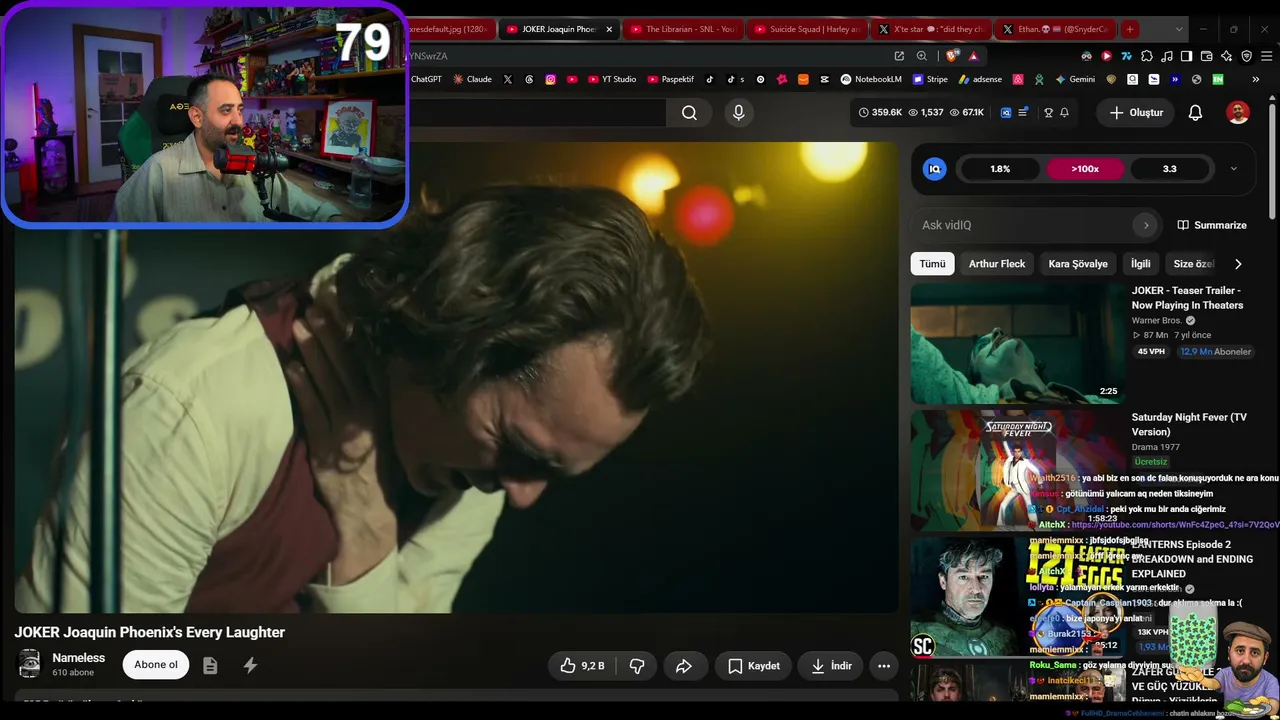Open the Saturday Night Fever thumbnail

(1017, 469)
